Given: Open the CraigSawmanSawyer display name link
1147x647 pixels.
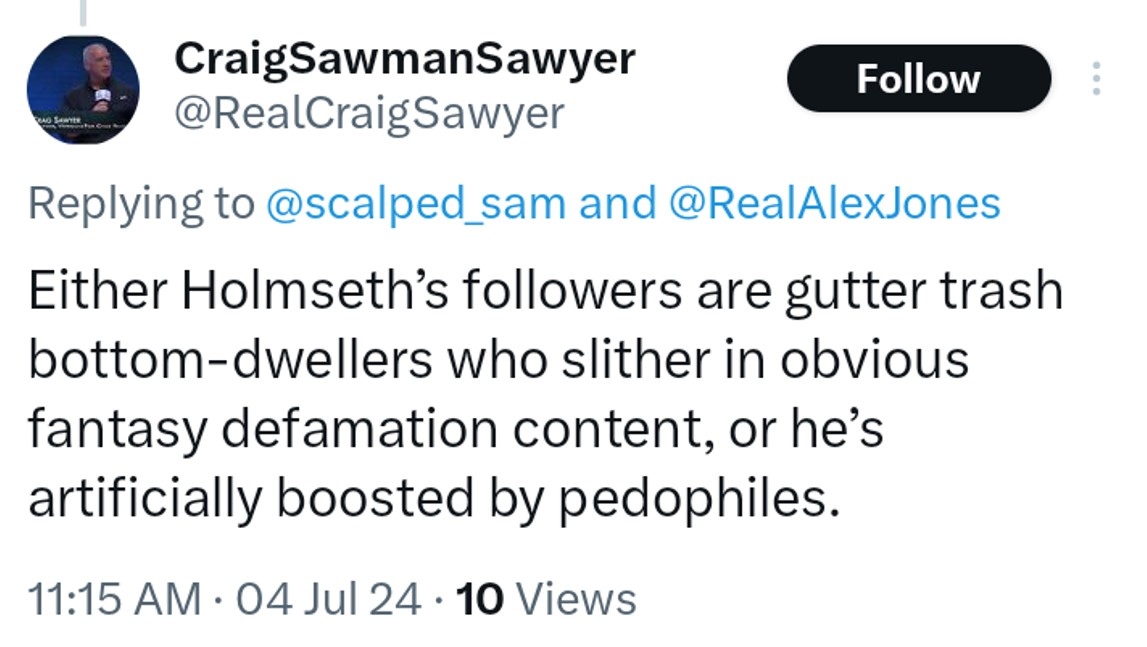Looking at the screenshot, I should pyautogui.click(x=405, y=59).
